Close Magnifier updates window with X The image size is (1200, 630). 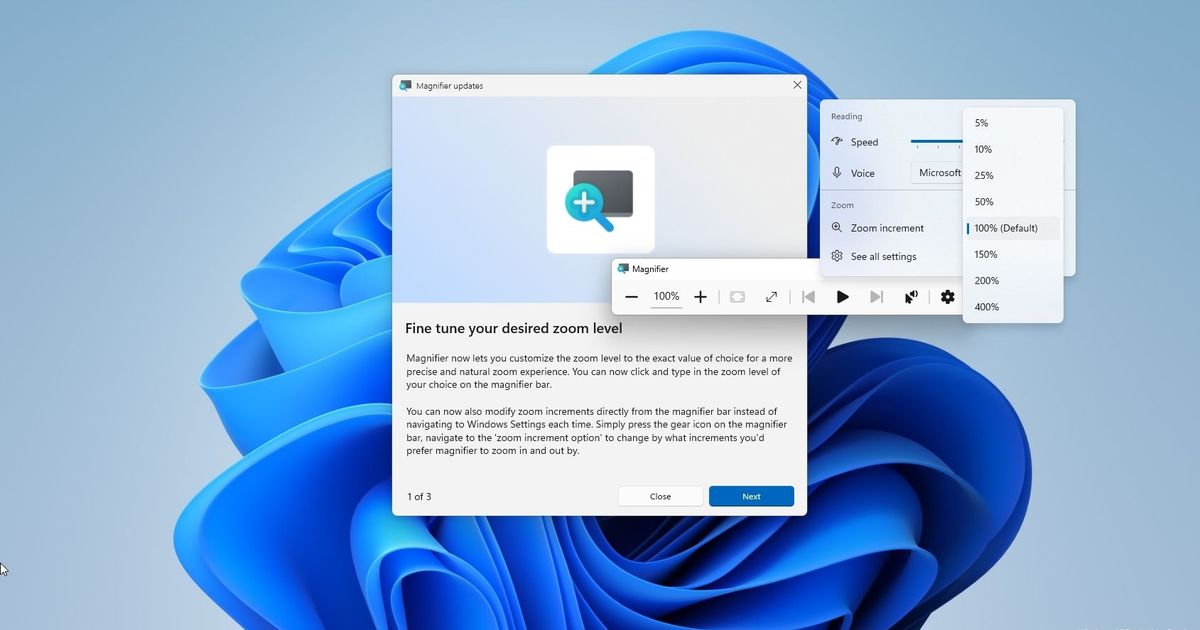tap(797, 85)
